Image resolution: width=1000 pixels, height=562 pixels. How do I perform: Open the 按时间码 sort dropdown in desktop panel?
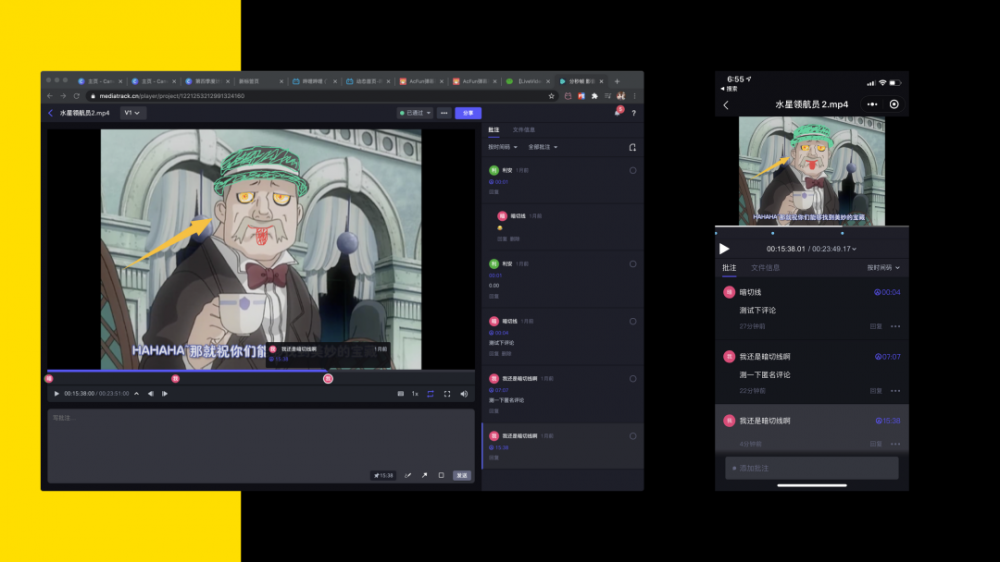(503, 147)
